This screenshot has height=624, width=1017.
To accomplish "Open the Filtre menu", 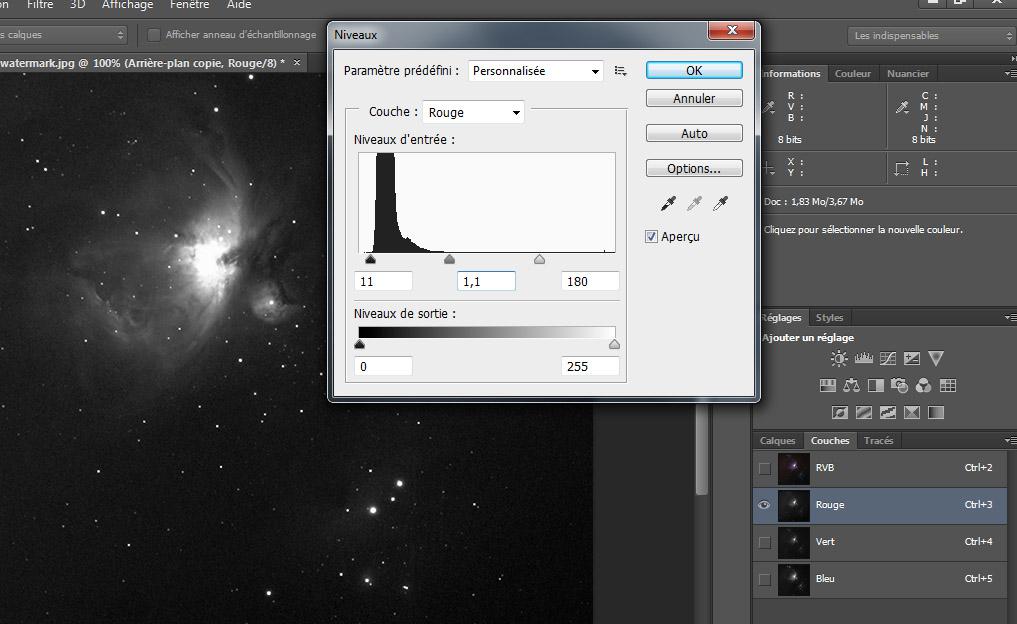I will coord(40,5).
